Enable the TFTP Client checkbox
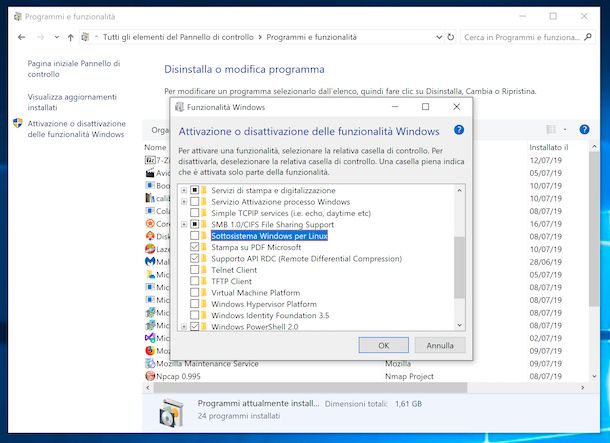The width and height of the screenshot is (610, 443). coord(194,281)
